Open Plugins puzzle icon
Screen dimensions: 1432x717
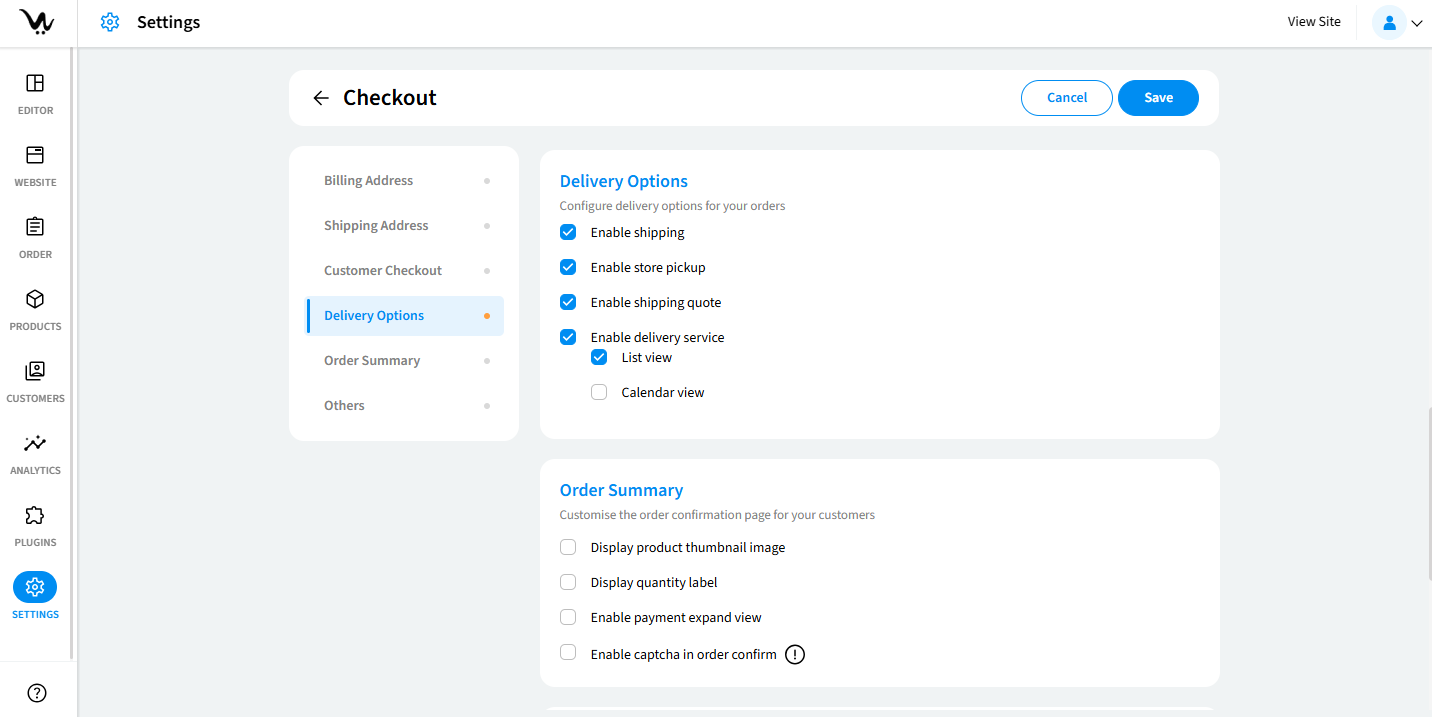[x=35, y=515]
